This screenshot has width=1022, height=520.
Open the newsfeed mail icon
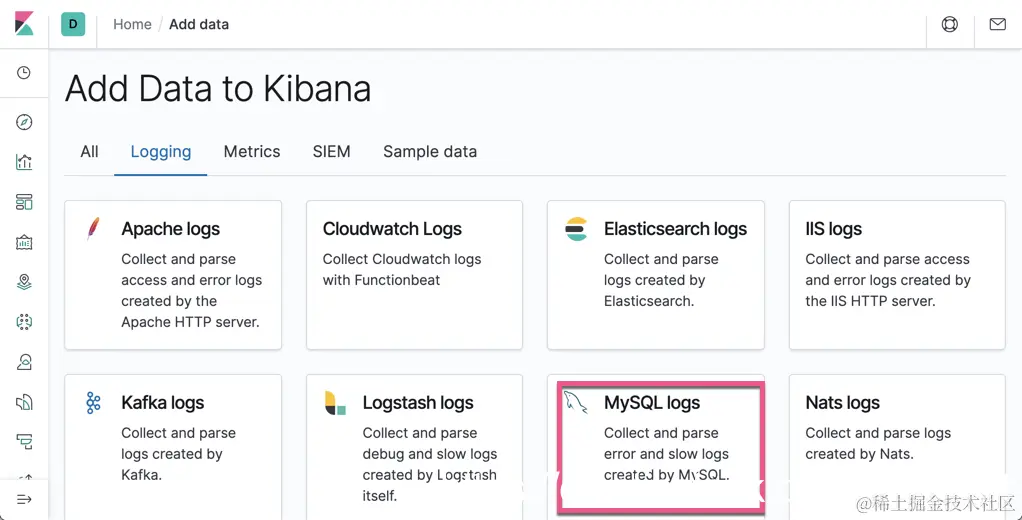tap(997, 24)
